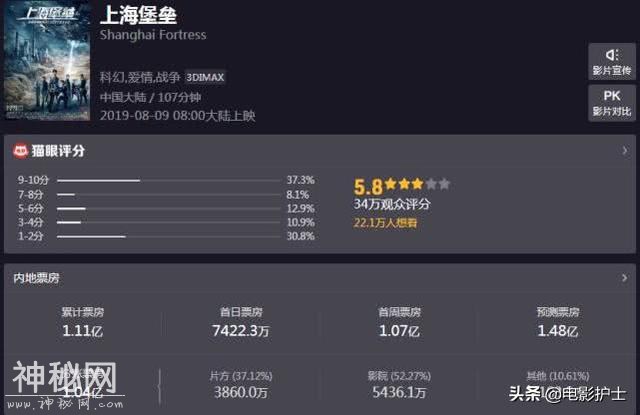Click the 22.1万人想看 link
The width and height of the screenshot is (640, 415).
click(385, 223)
